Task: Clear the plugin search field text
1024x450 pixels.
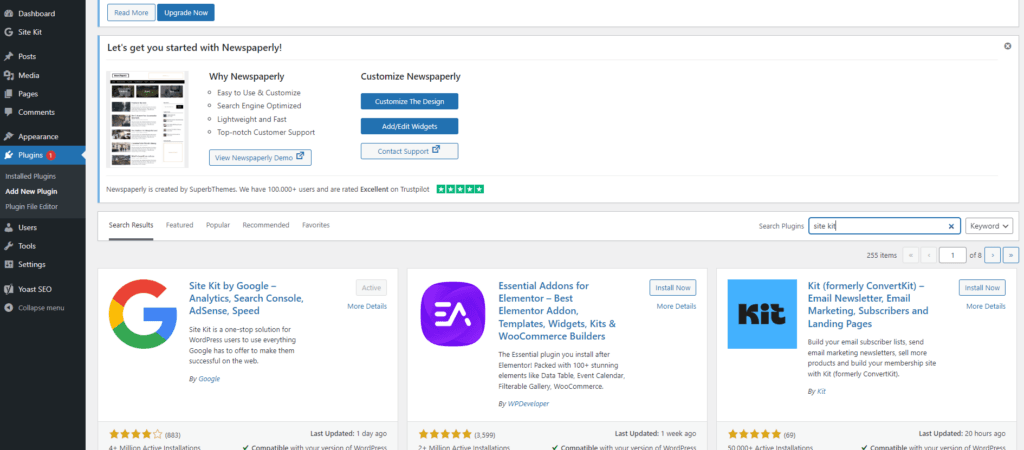Action: [952, 226]
